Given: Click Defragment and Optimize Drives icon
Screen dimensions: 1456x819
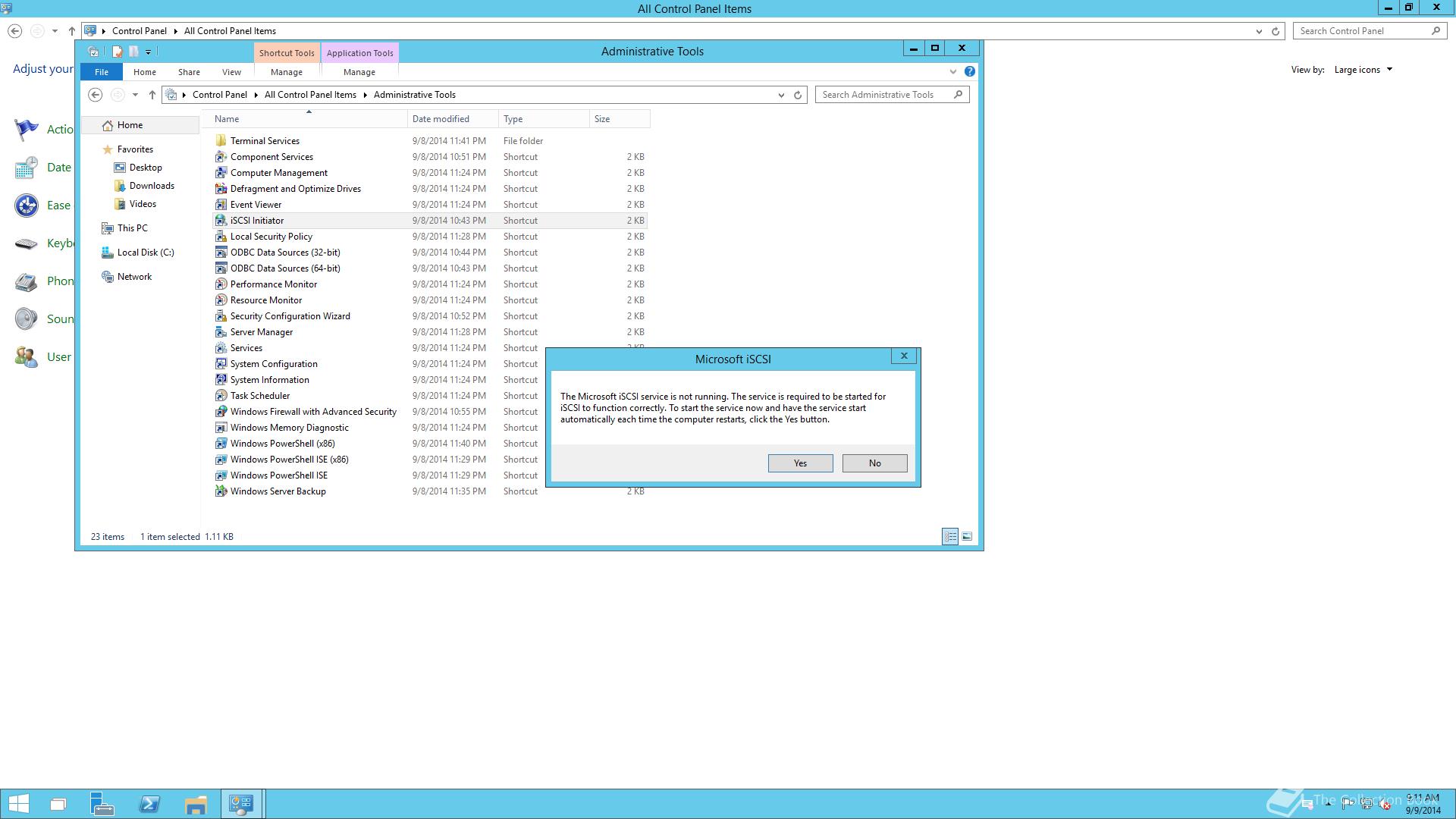Looking at the screenshot, I should point(221,188).
